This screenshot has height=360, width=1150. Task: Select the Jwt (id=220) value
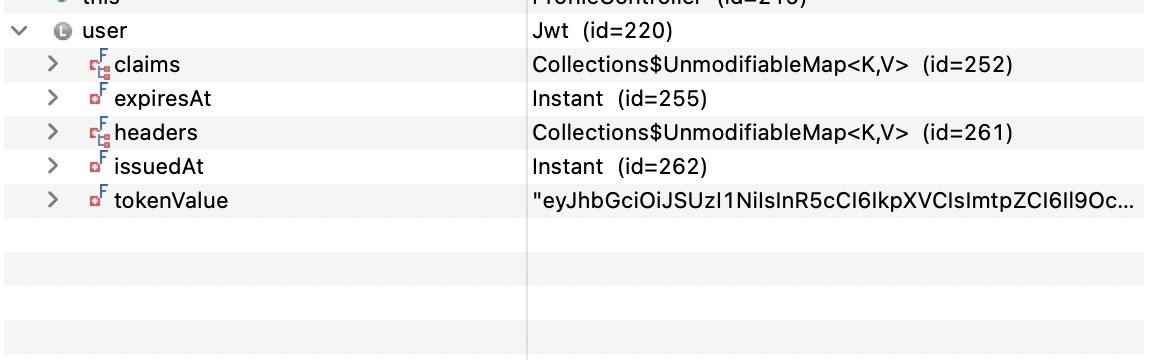(x=602, y=31)
